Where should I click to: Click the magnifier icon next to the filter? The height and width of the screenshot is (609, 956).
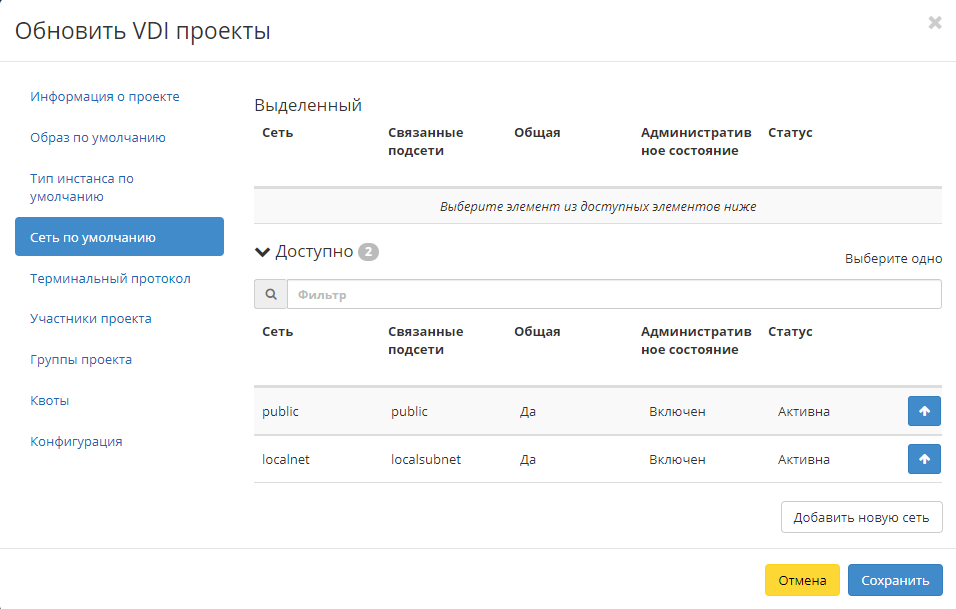(270, 294)
